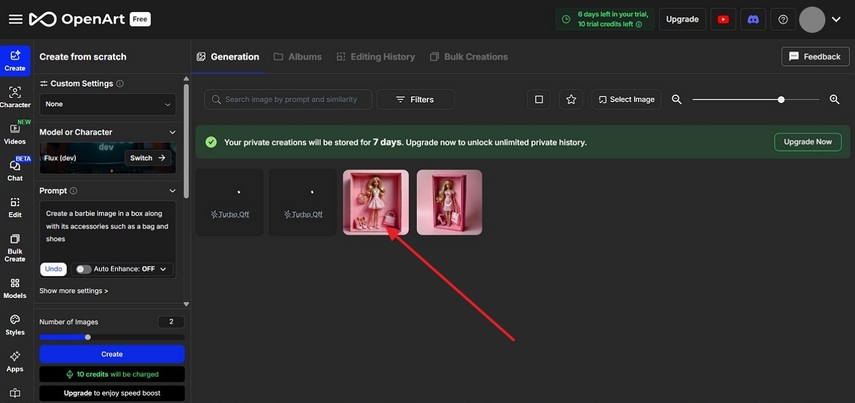Click the Feedback button

coord(815,56)
